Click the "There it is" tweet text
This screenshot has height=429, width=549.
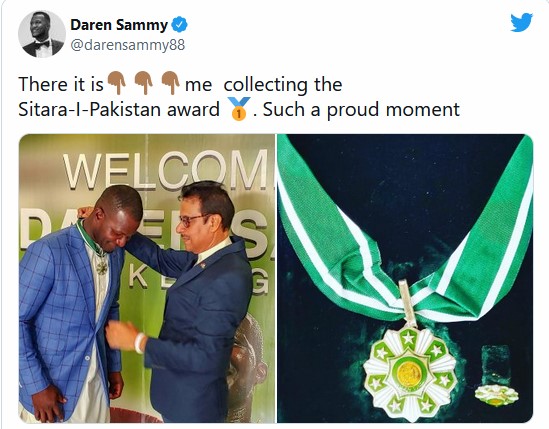point(61,84)
